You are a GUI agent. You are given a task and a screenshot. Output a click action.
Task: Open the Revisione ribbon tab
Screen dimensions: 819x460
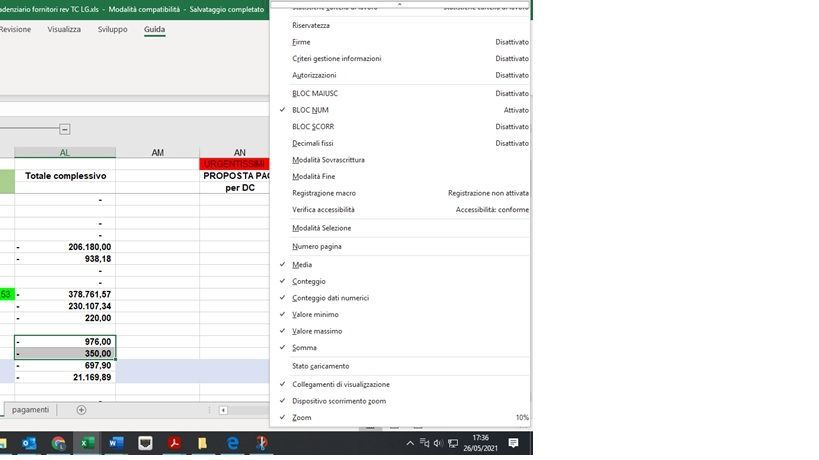[15, 29]
